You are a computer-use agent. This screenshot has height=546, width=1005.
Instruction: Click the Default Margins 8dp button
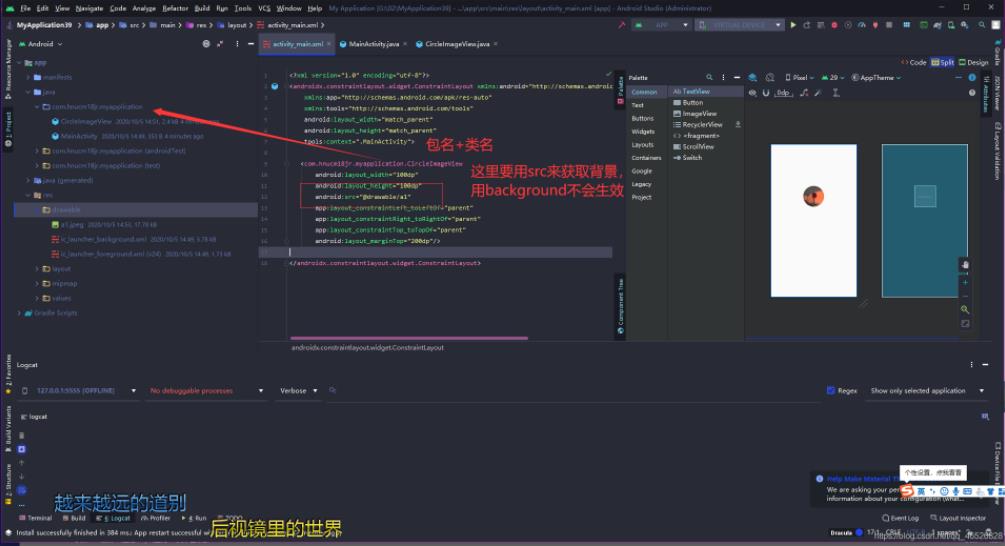[783, 93]
